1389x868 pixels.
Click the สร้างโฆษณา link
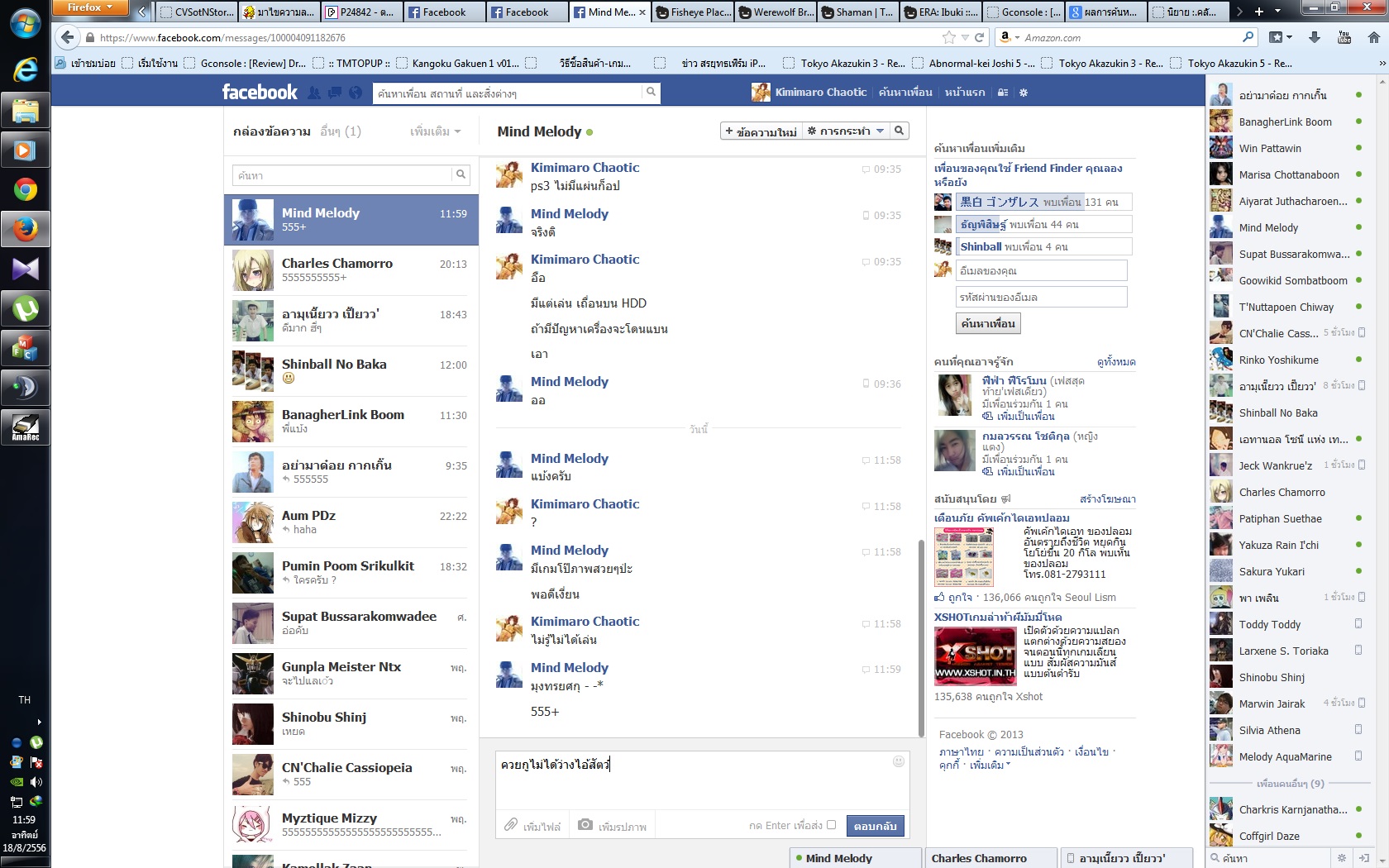1108,498
